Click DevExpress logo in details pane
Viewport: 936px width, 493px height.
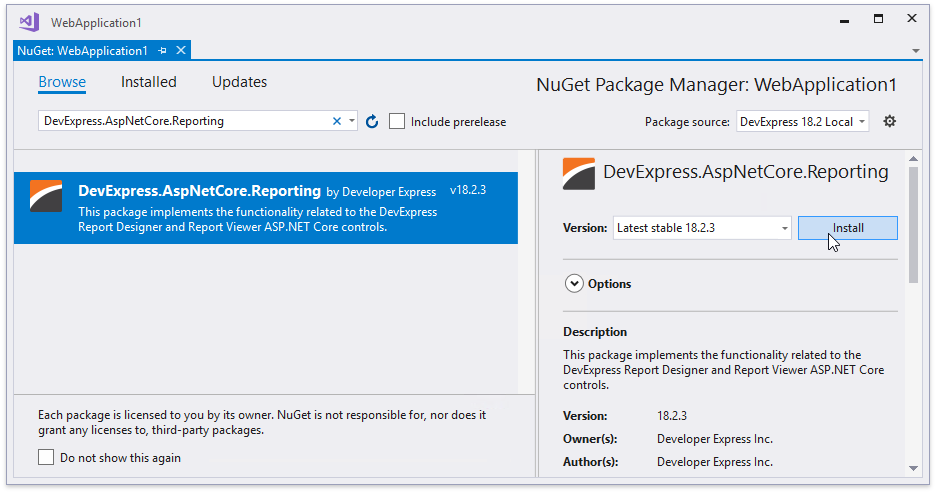click(579, 173)
